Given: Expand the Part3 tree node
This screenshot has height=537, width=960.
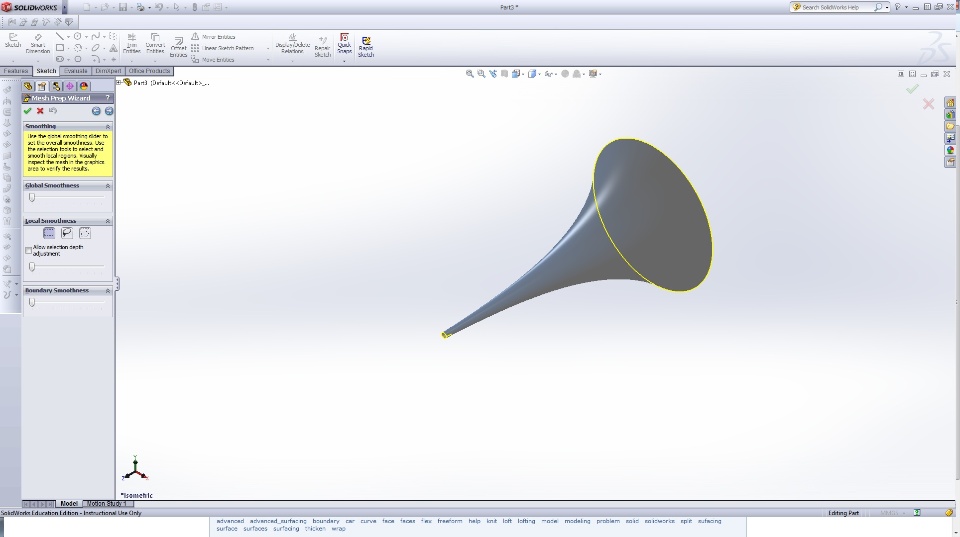Looking at the screenshot, I should [x=119, y=82].
